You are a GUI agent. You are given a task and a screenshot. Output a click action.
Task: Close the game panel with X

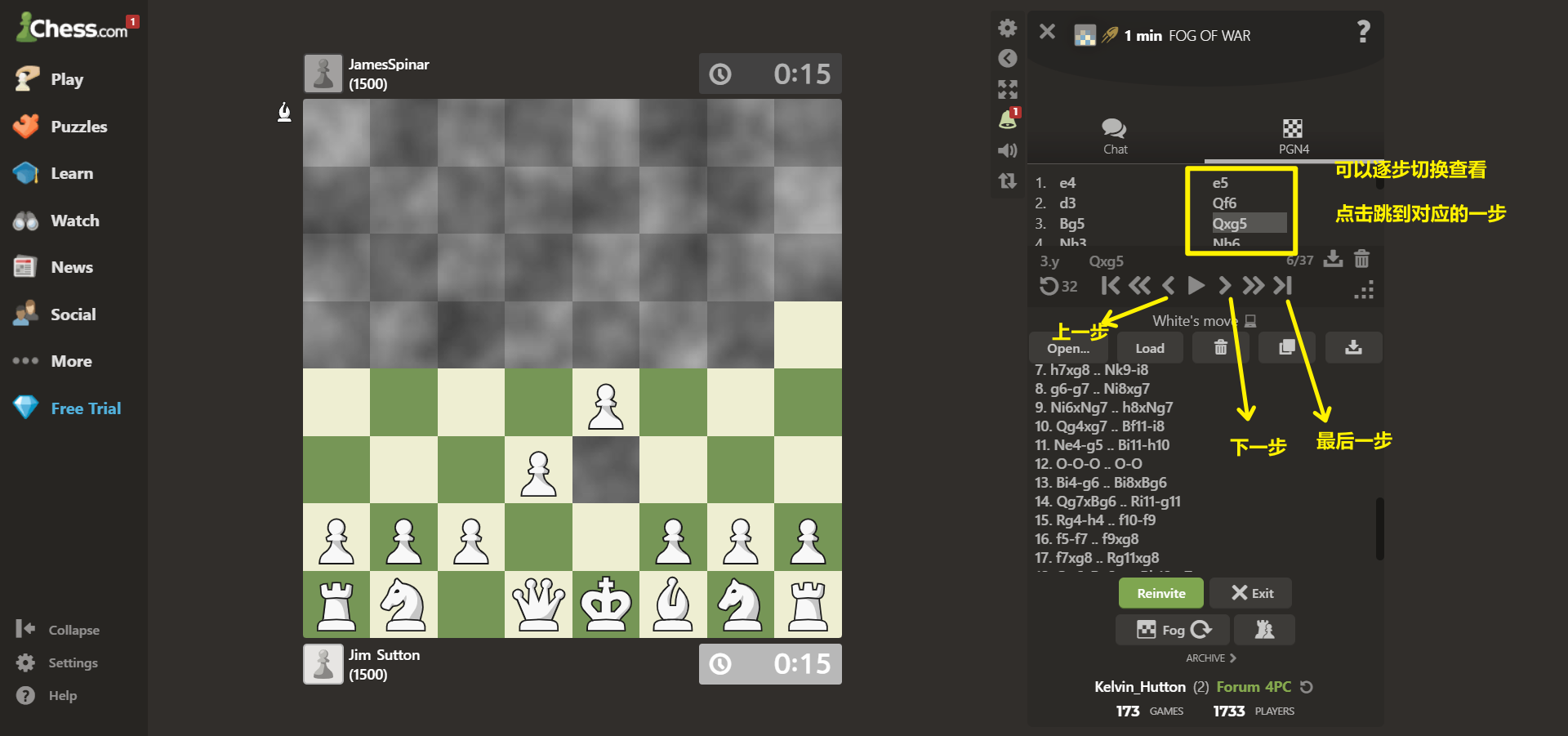click(x=1047, y=32)
